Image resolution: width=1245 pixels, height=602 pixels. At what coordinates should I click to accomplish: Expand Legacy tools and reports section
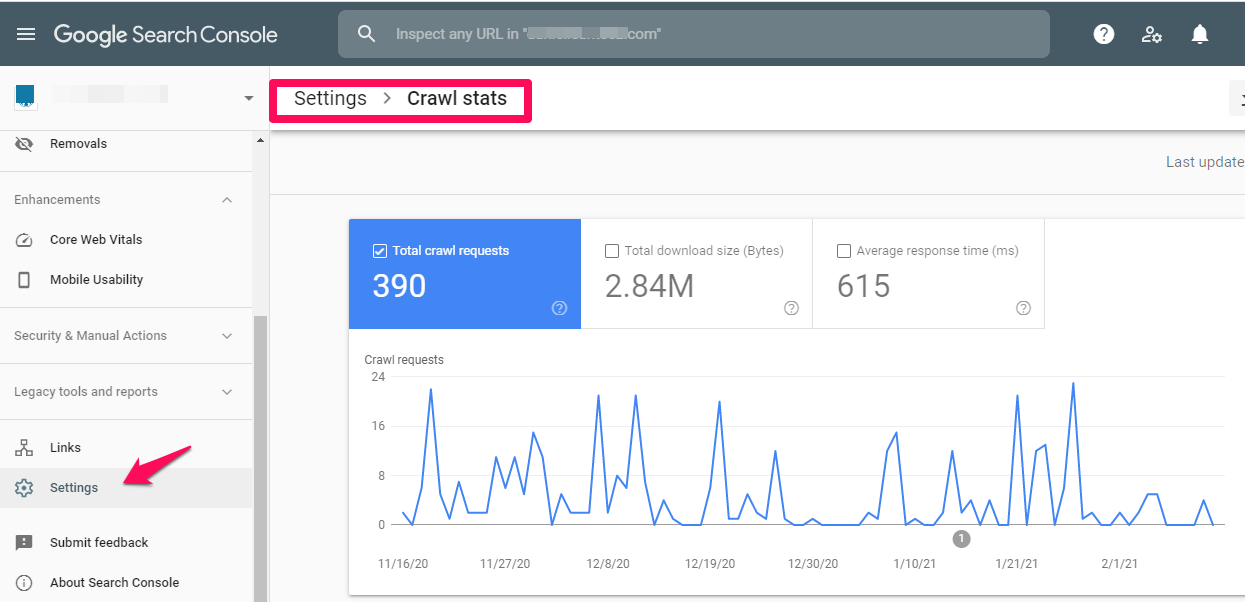(227, 392)
